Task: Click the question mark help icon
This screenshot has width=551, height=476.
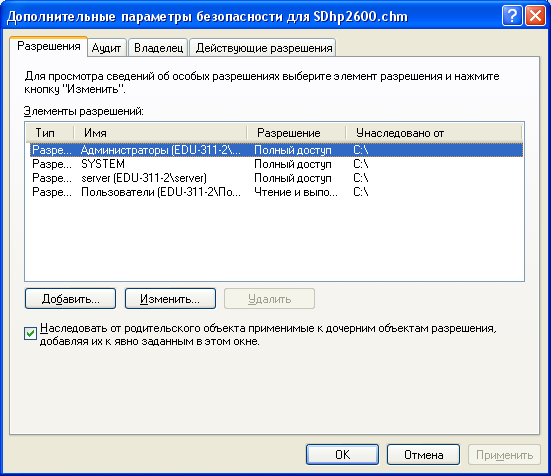Action: 512,16
